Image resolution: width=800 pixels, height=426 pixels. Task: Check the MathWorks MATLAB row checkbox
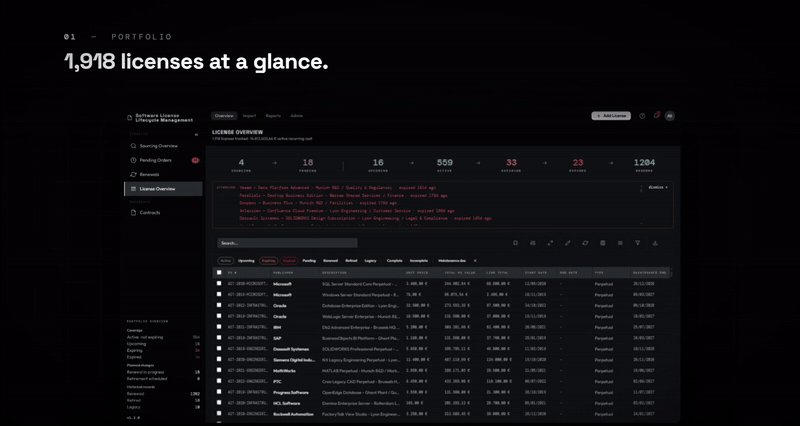219,370
